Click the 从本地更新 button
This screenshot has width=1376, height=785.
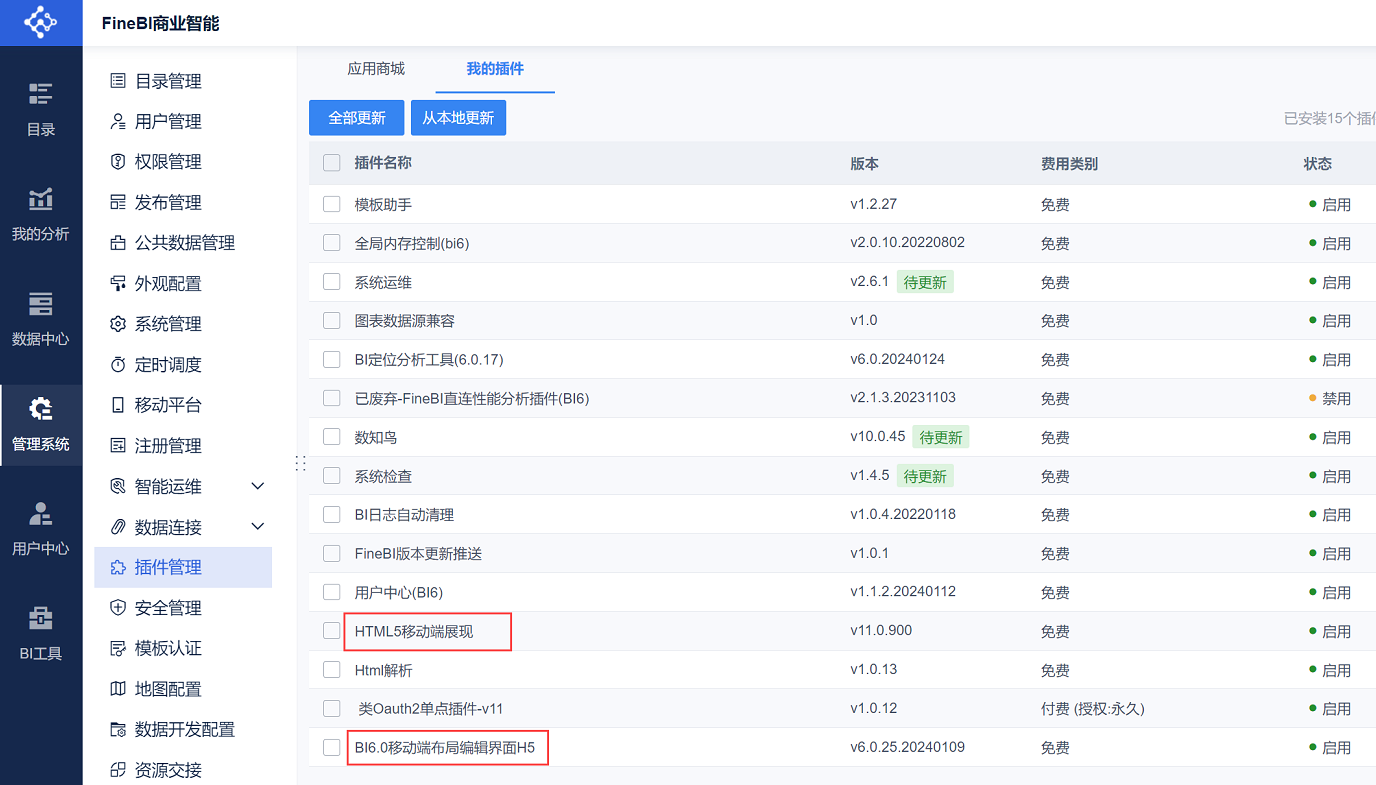pos(458,118)
